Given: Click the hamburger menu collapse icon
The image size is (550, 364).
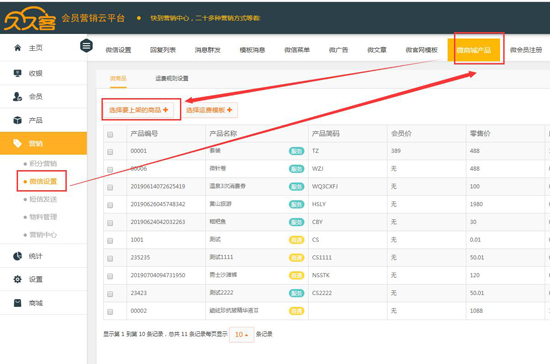Looking at the screenshot, I should click(86, 46).
